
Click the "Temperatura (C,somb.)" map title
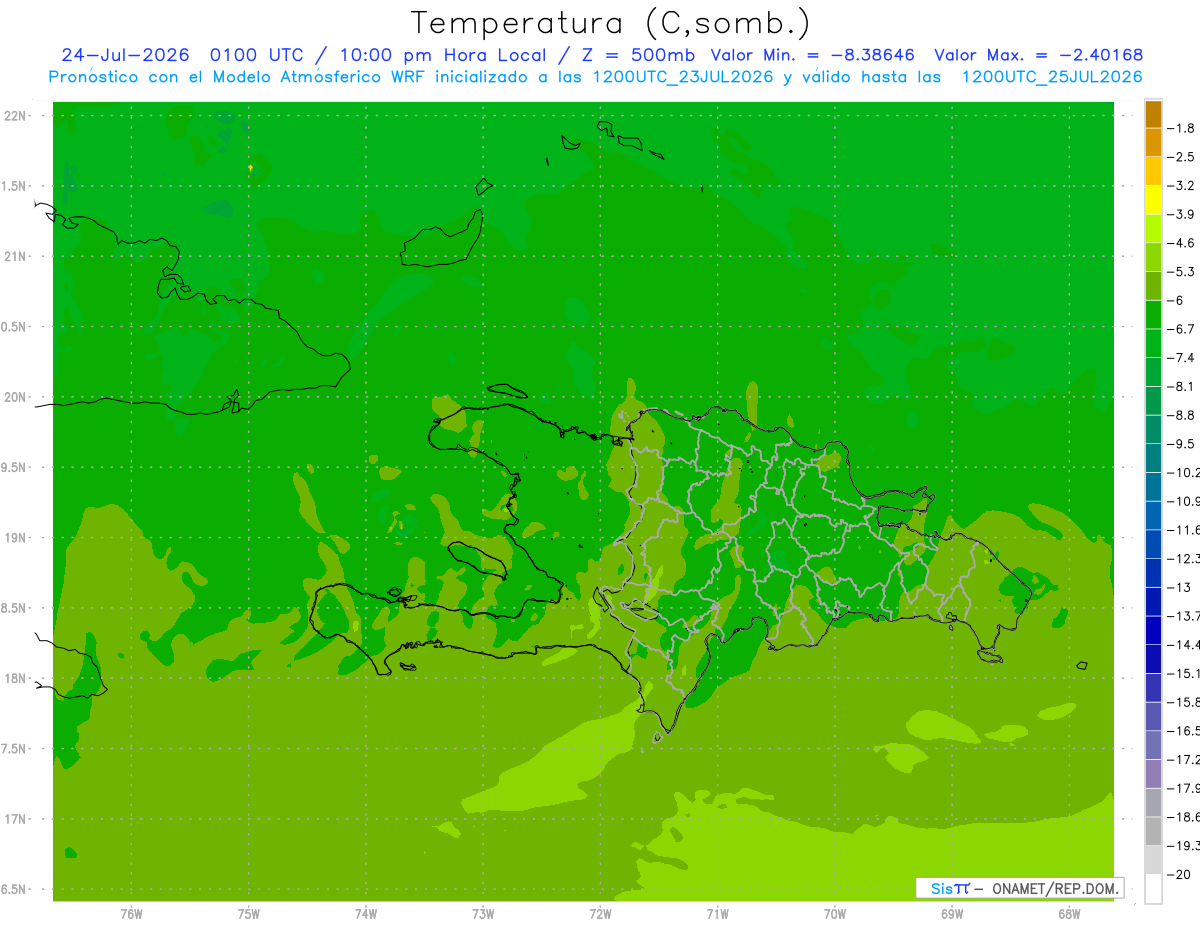pyautogui.click(x=610, y=23)
